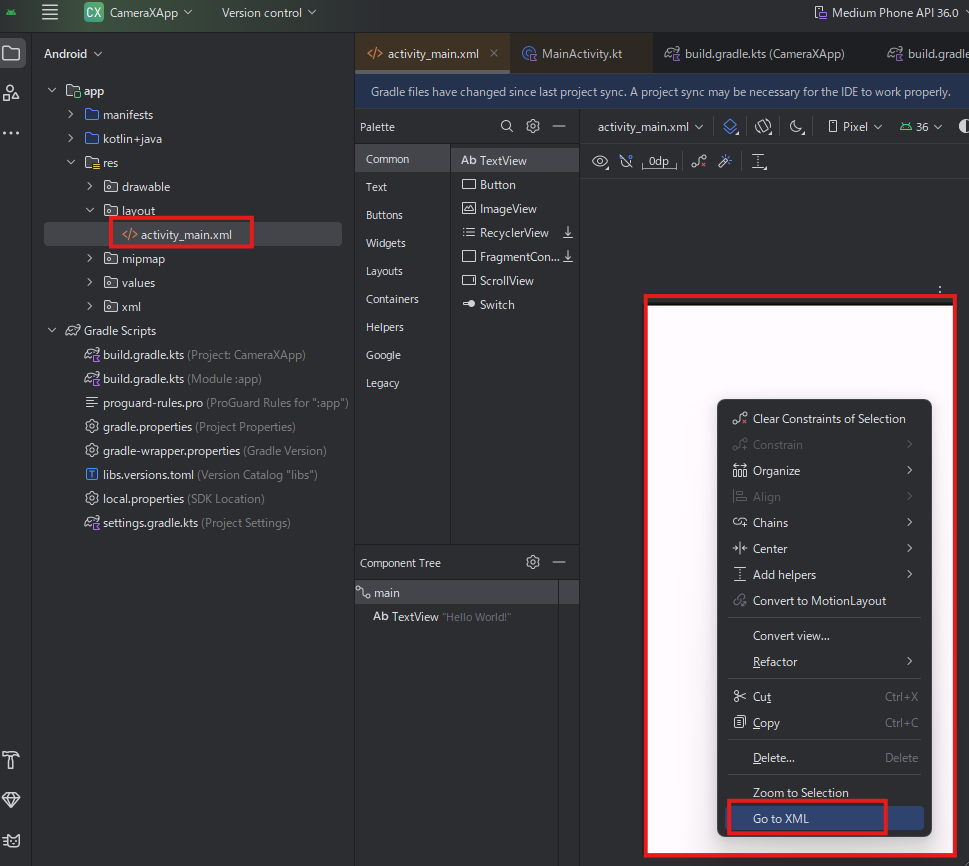969x866 pixels.
Task: Click the design surface layers icon
Action: coord(731,127)
